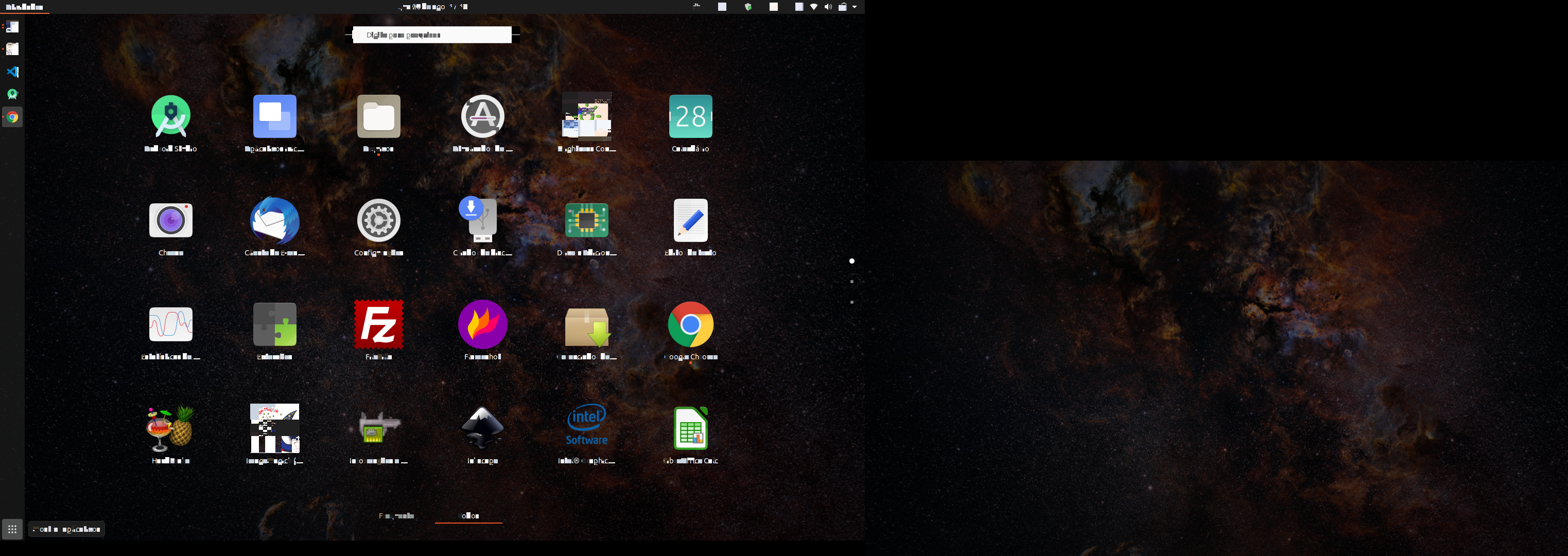Click the small tray icon left of the white square

point(697,6)
